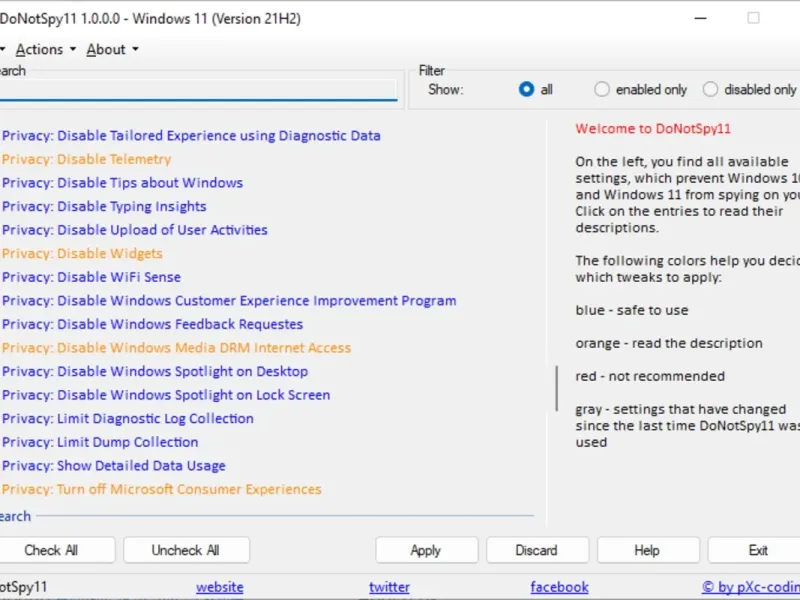
Task: Select Disable Windows Feedback Requestes entry
Action: point(152,324)
